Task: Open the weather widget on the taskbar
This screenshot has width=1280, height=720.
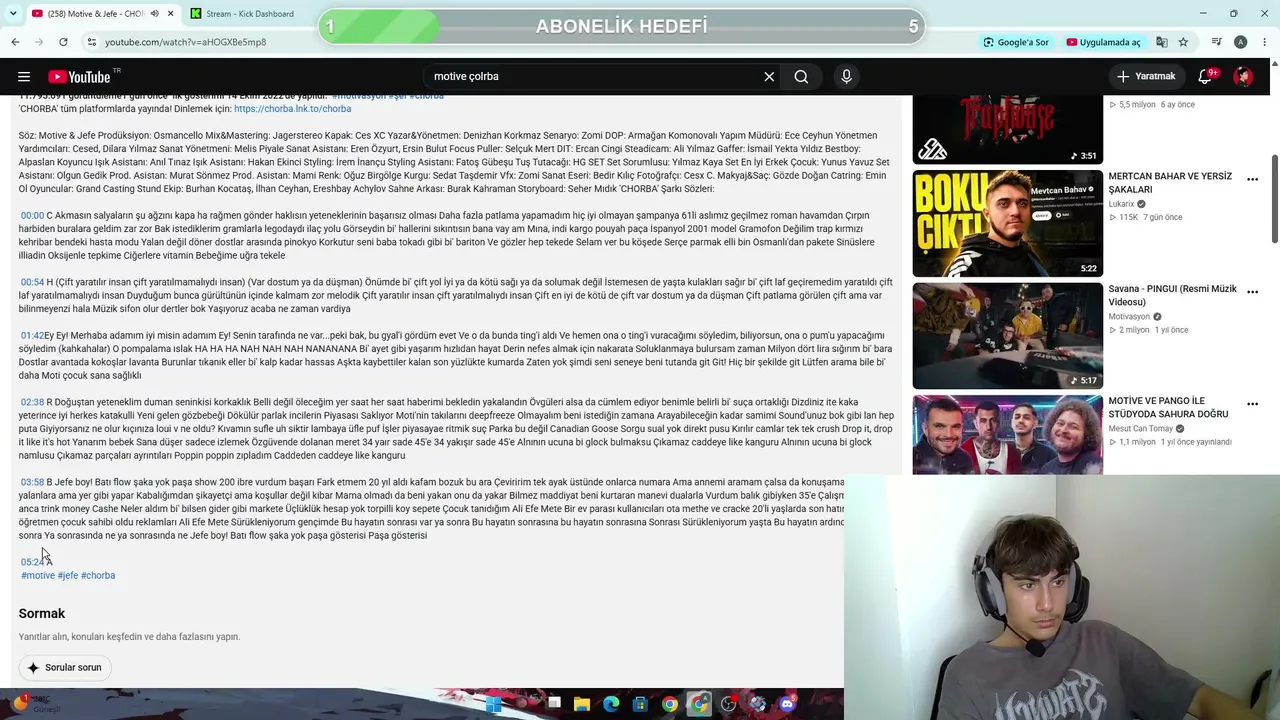Action: pos(36,704)
